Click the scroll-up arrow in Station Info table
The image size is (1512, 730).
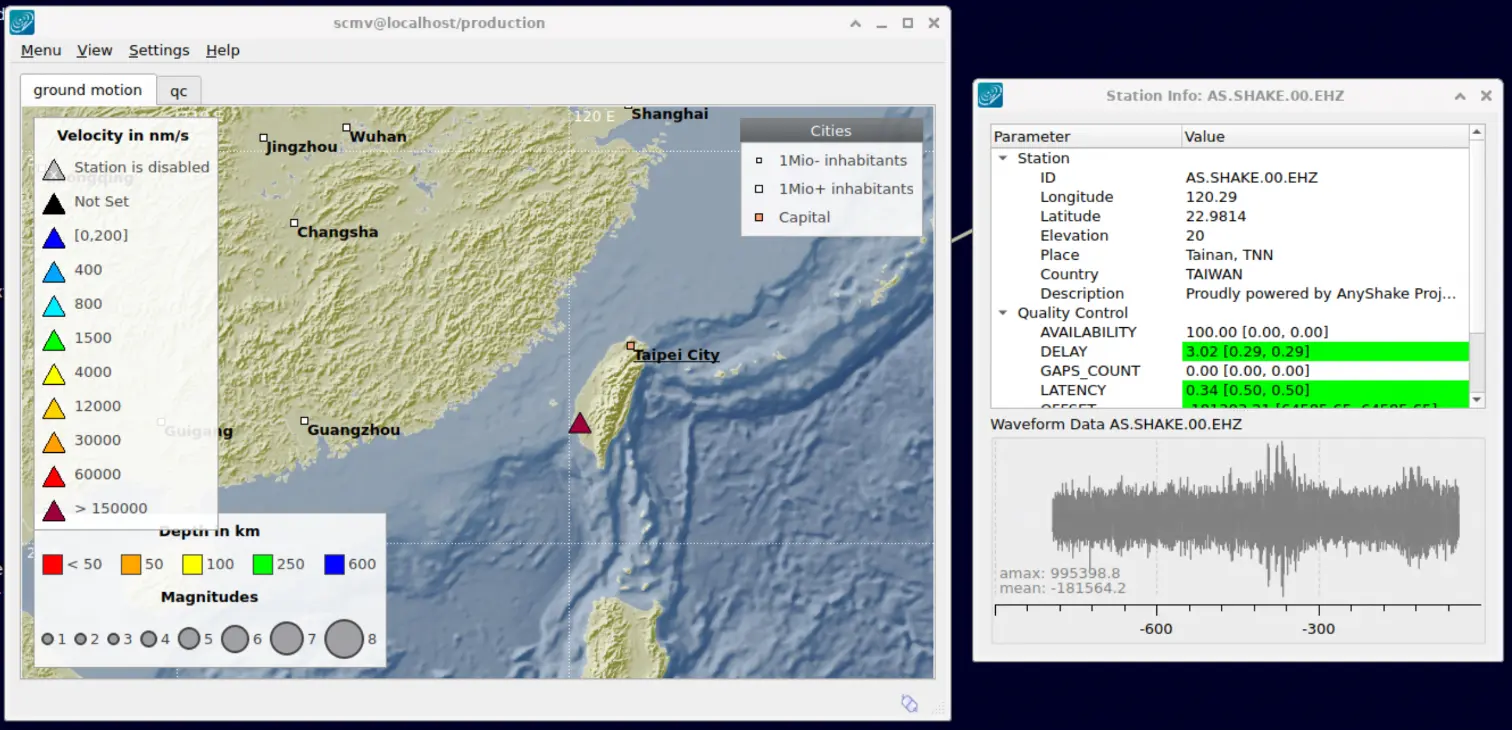click(1477, 134)
